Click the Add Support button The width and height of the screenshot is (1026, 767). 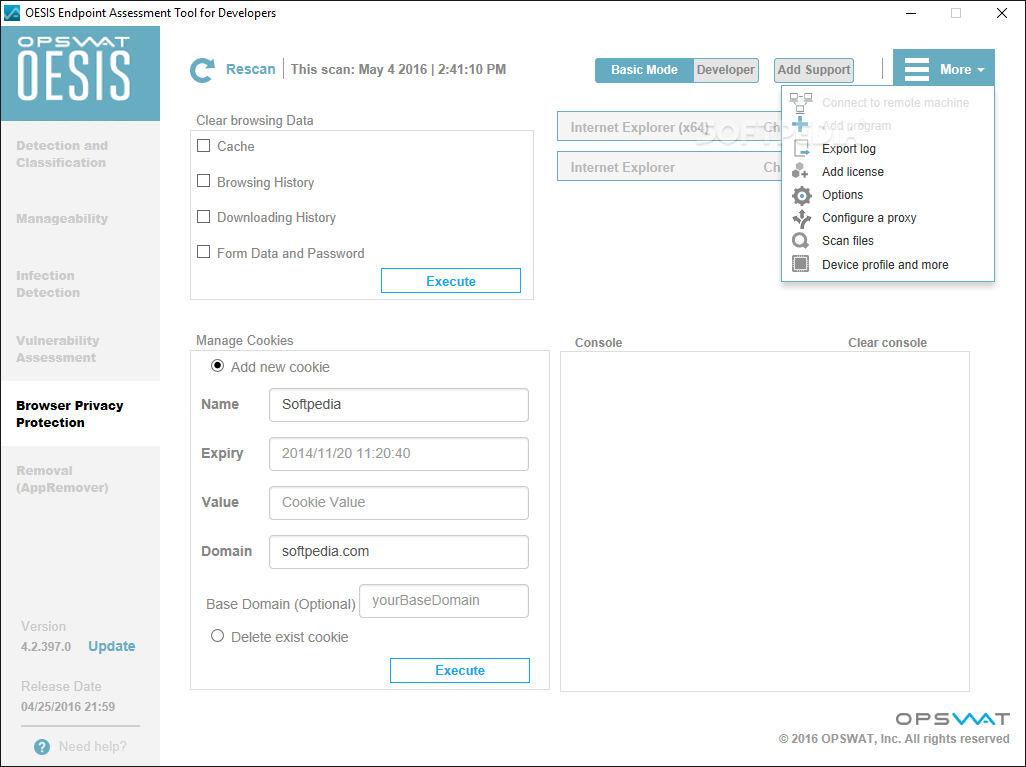coord(813,70)
